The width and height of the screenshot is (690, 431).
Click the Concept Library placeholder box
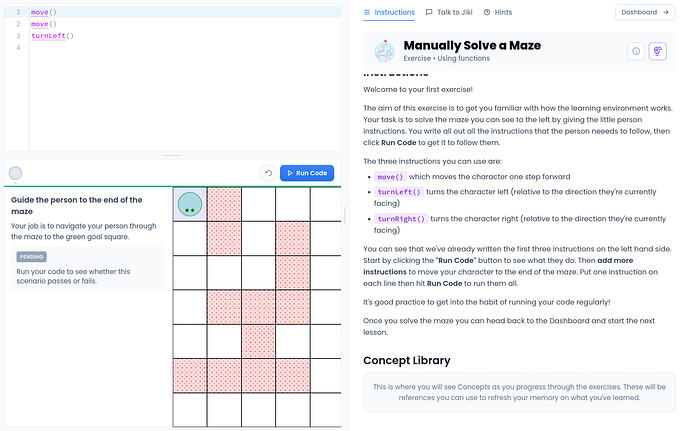519,392
